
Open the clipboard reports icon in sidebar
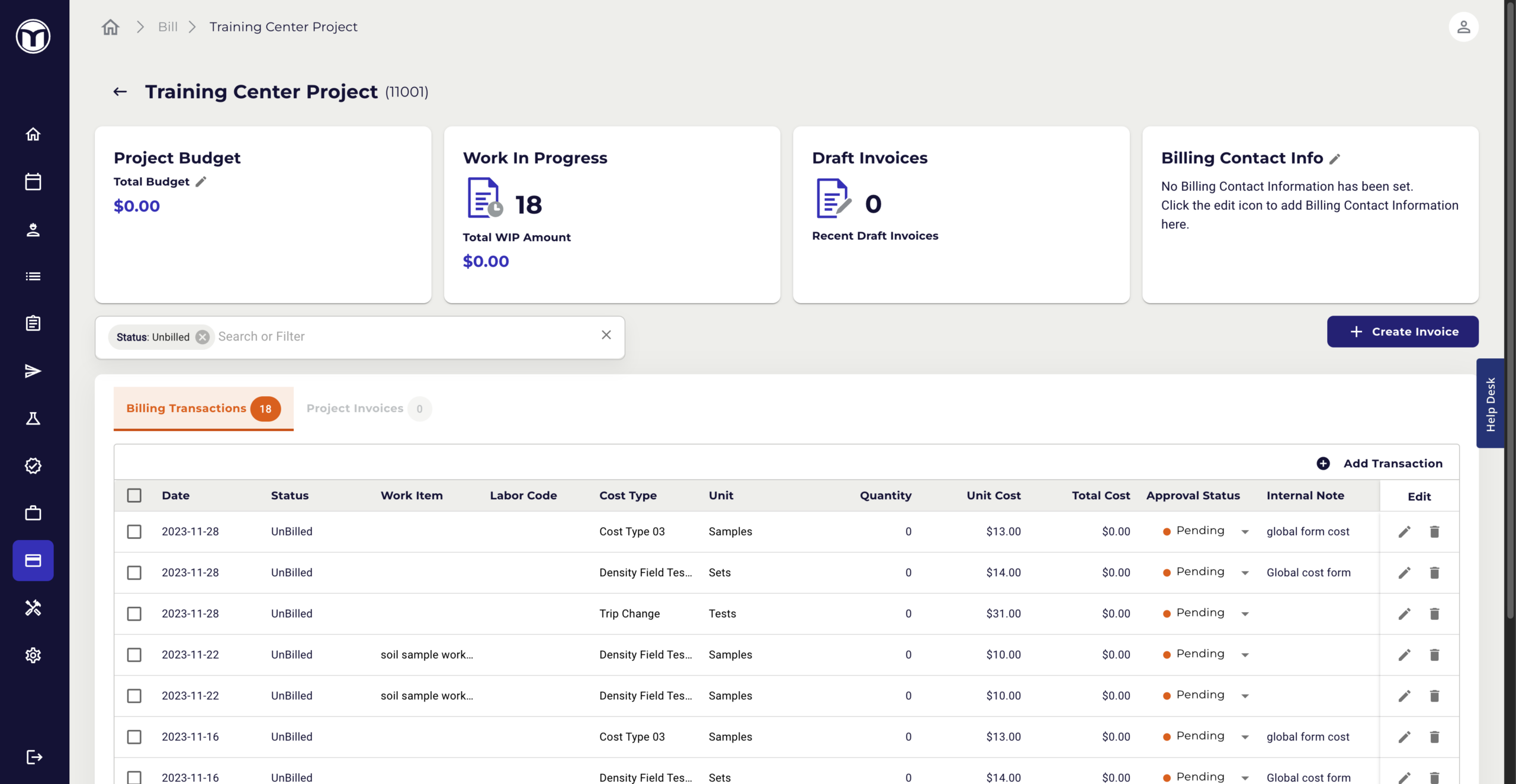point(33,323)
